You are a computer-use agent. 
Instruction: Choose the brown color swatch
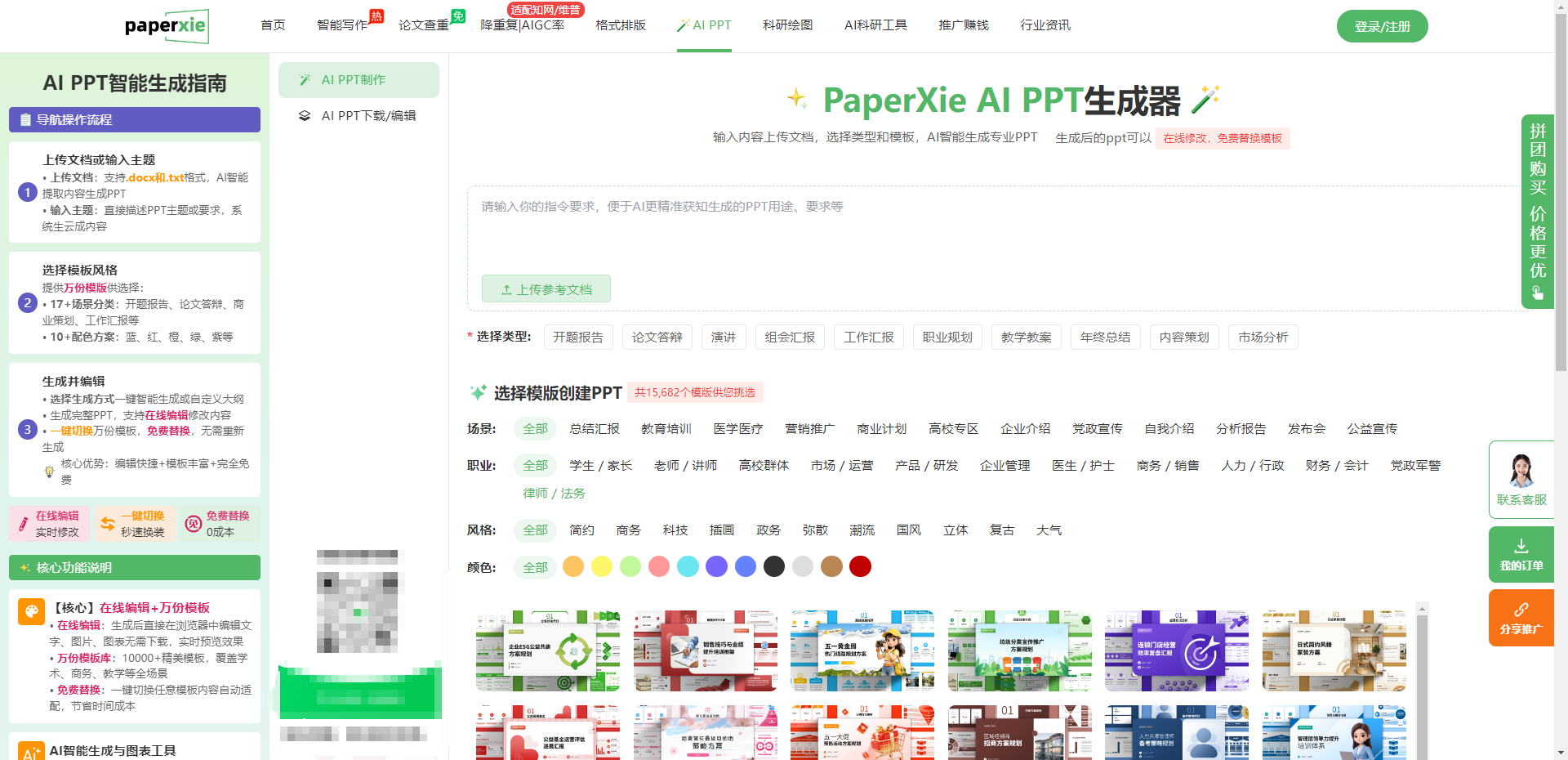(832, 566)
